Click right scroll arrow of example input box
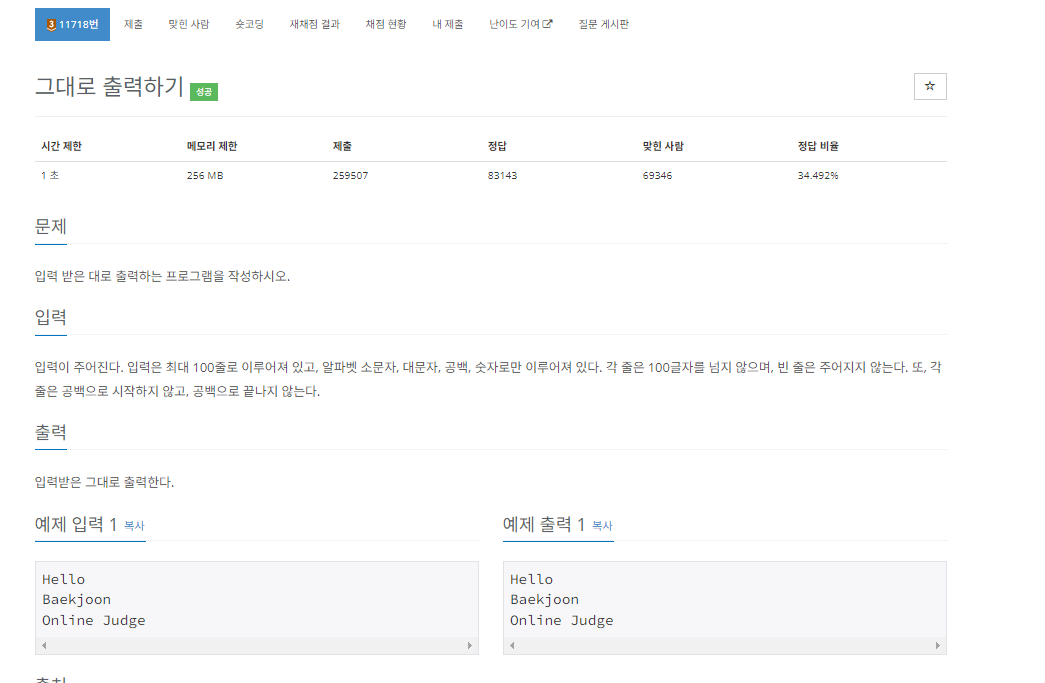Image resolution: width=1045 pixels, height=683 pixels. pos(470,645)
